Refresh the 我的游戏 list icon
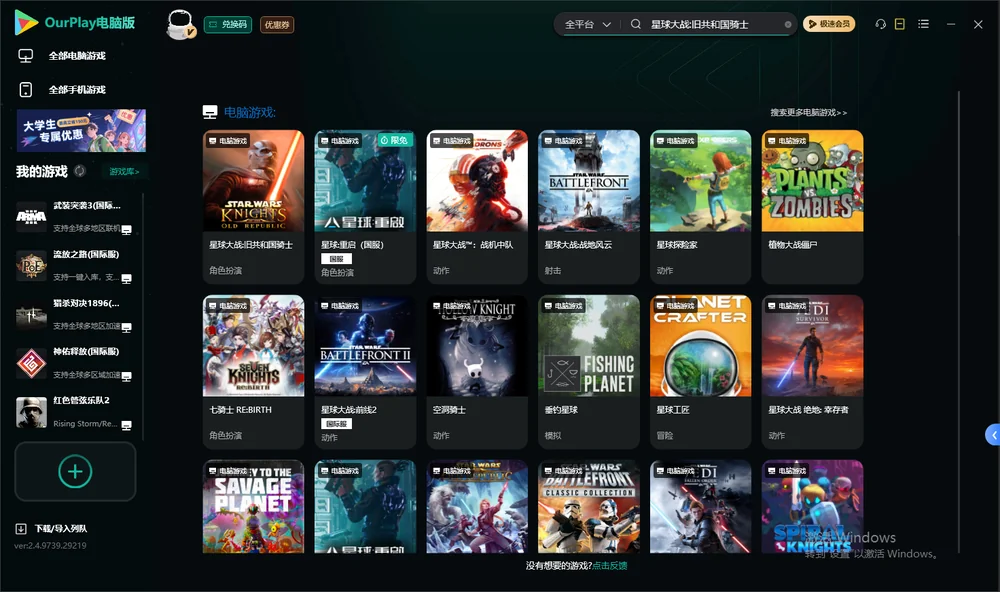Screen dimensions: 1000x592 click(x=80, y=171)
